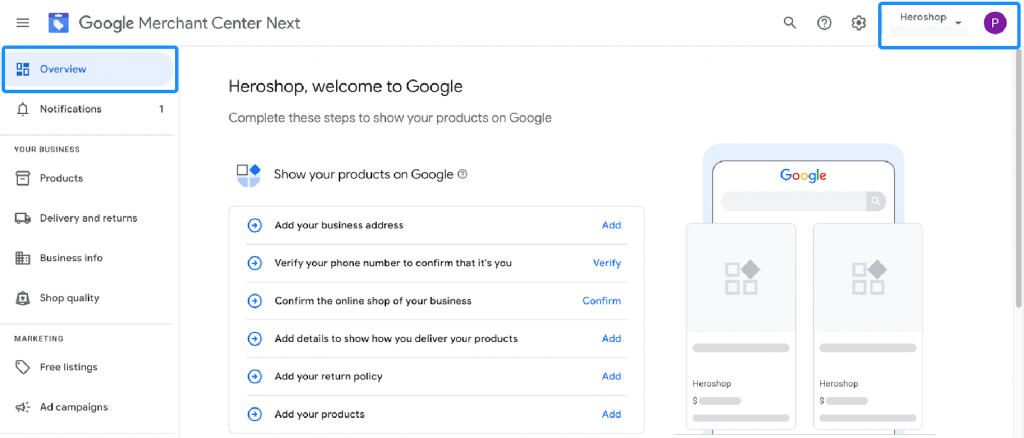Open Shop quality page

[x=69, y=298]
